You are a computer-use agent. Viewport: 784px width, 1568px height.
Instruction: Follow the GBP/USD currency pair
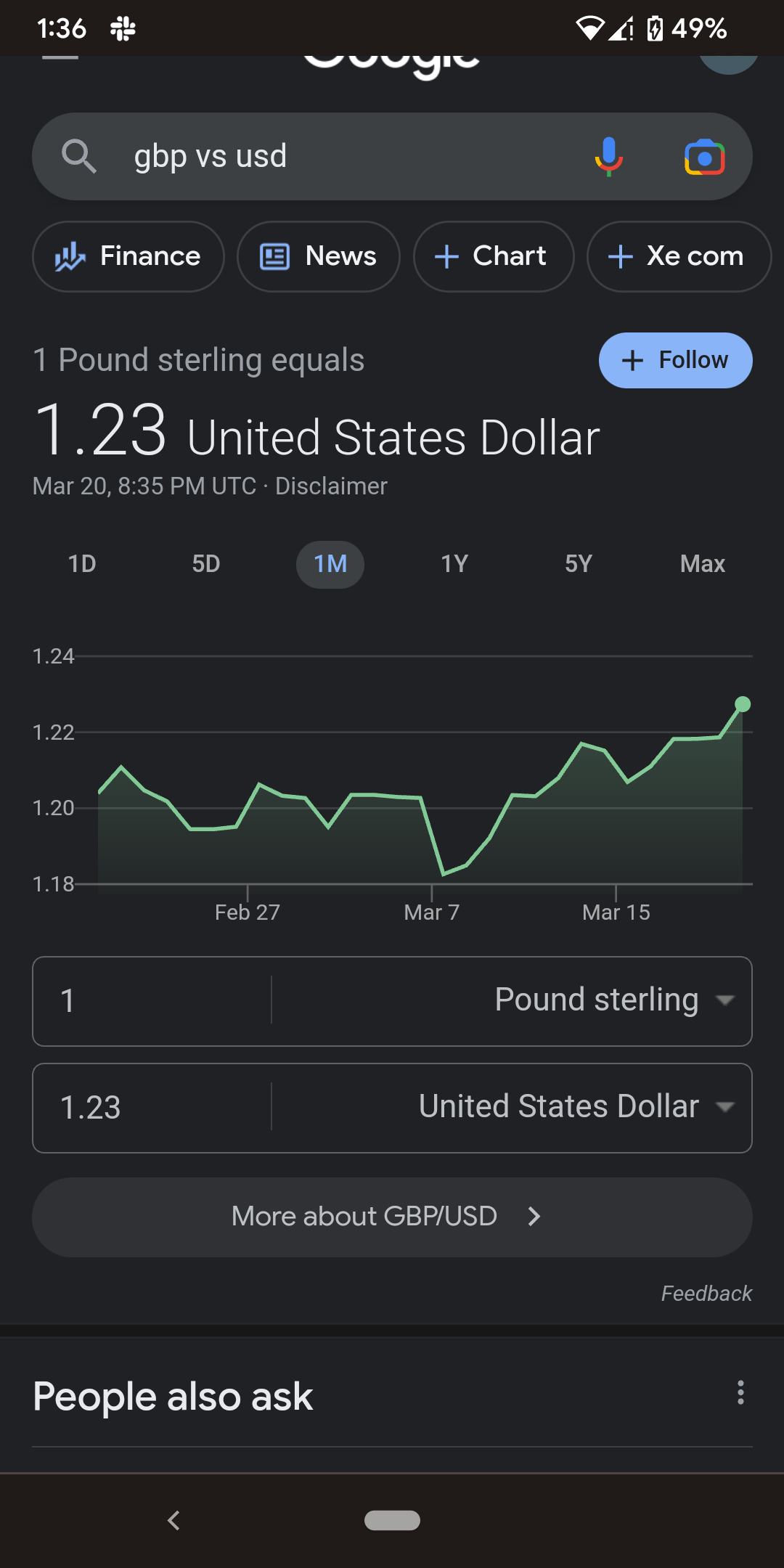coord(675,360)
